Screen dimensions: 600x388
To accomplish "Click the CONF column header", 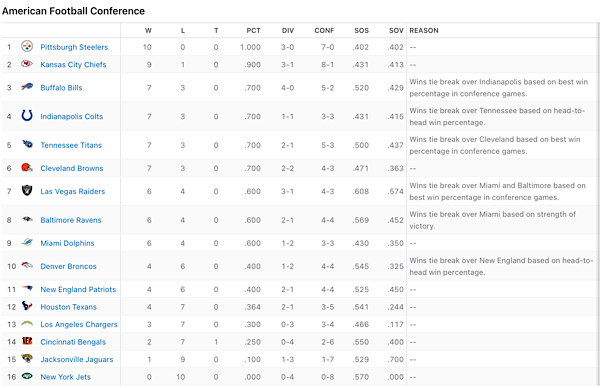I will coord(324,31).
